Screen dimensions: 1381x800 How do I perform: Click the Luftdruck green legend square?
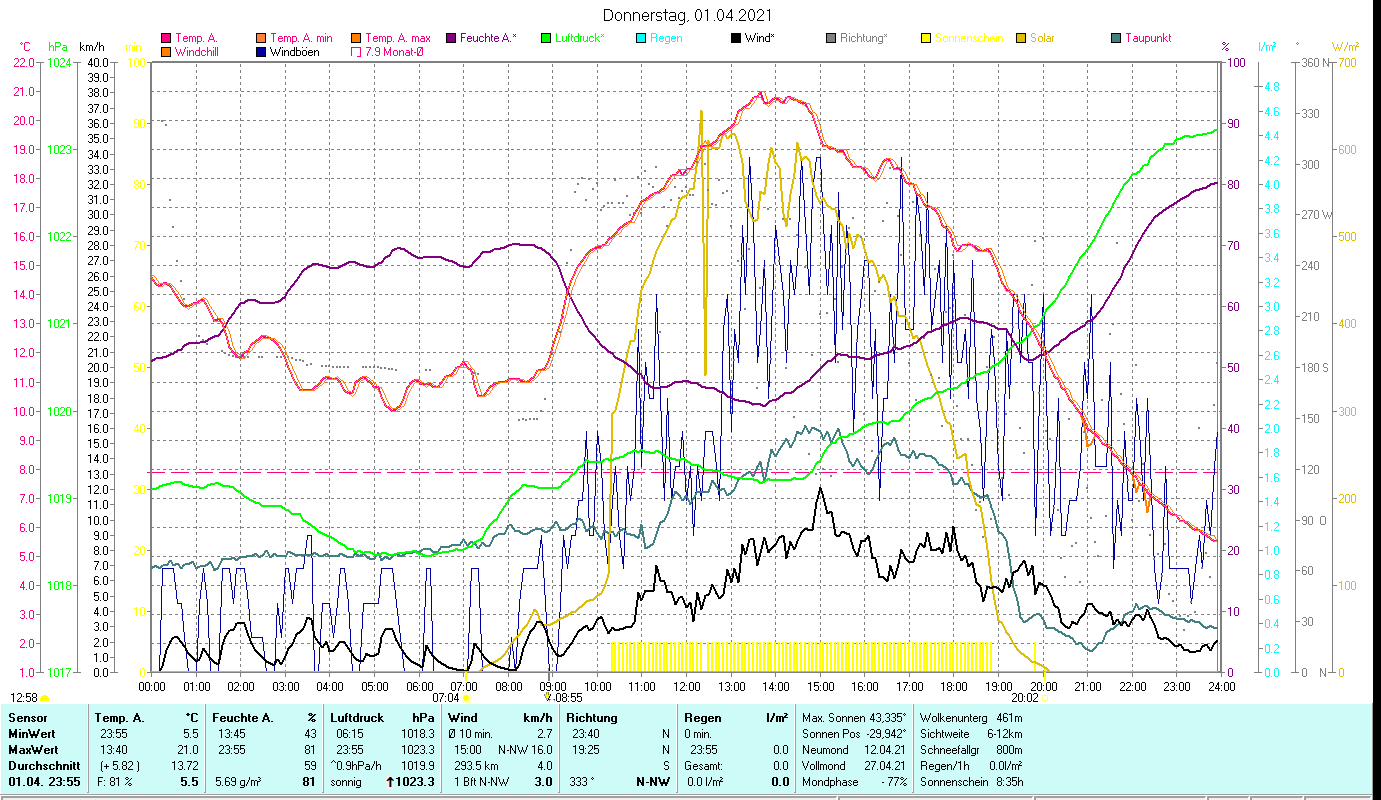pos(545,39)
